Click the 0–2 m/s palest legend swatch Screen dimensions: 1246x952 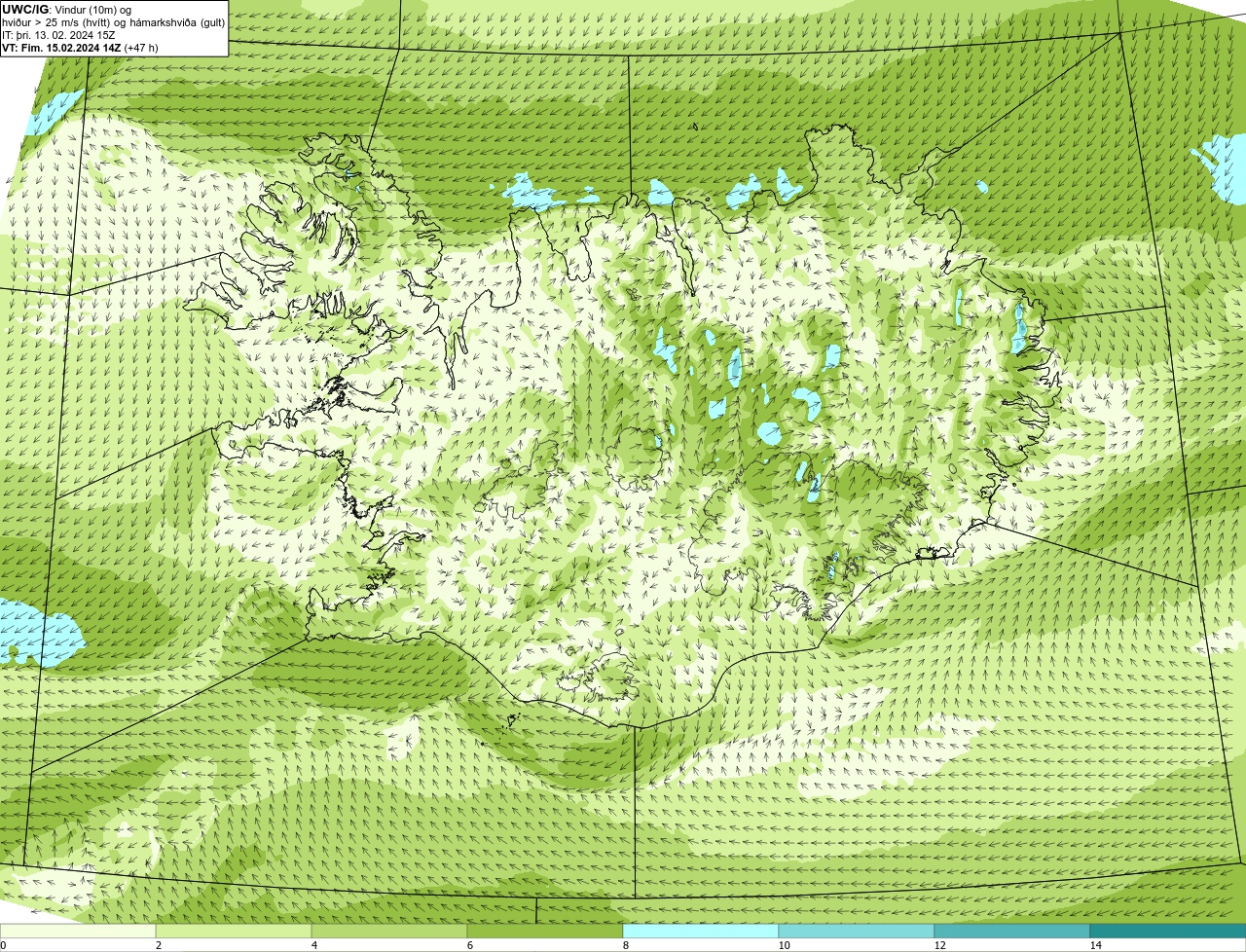point(78,931)
